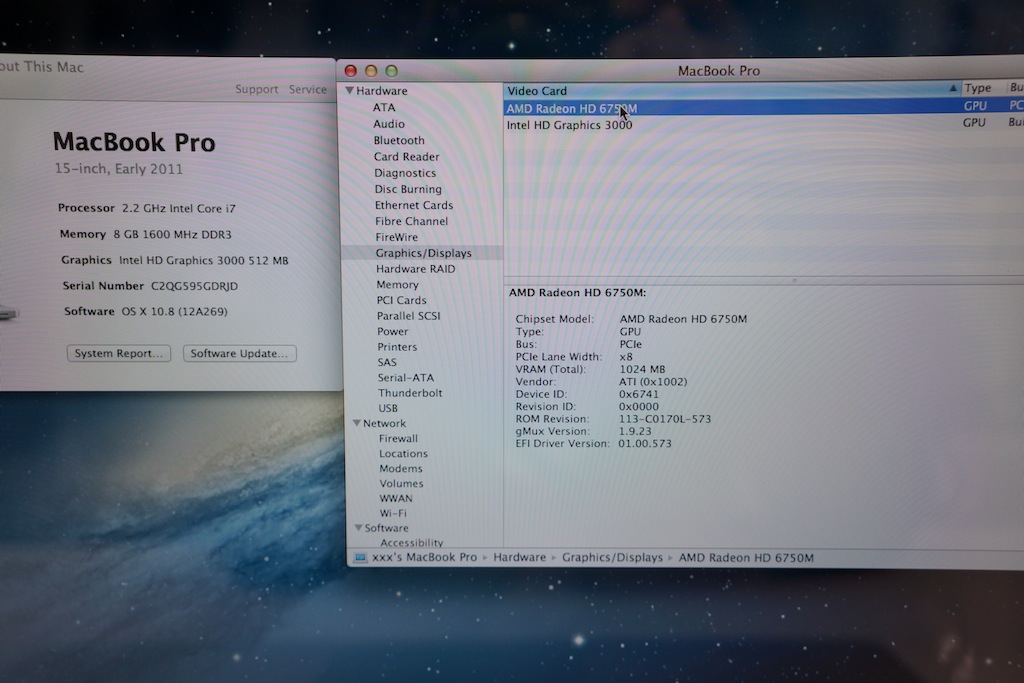Image resolution: width=1024 pixels, height=683 pixels.
Task: Open Hardware RAID entry
Action: tap(415, 268)
